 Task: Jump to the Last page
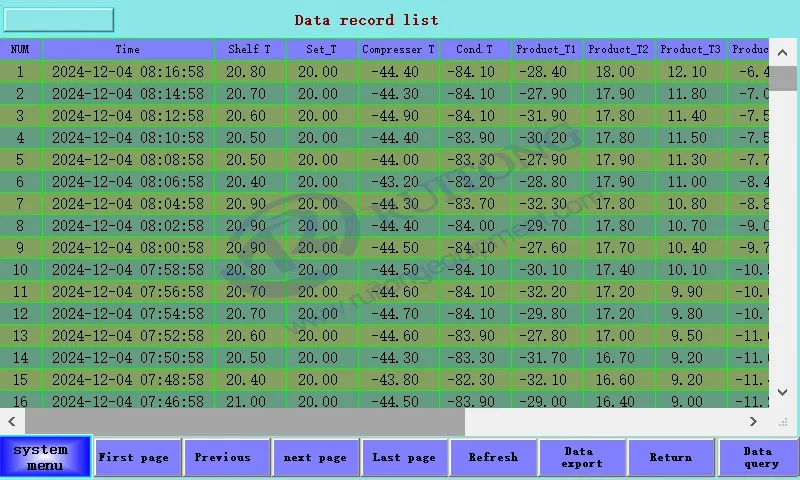404,457
